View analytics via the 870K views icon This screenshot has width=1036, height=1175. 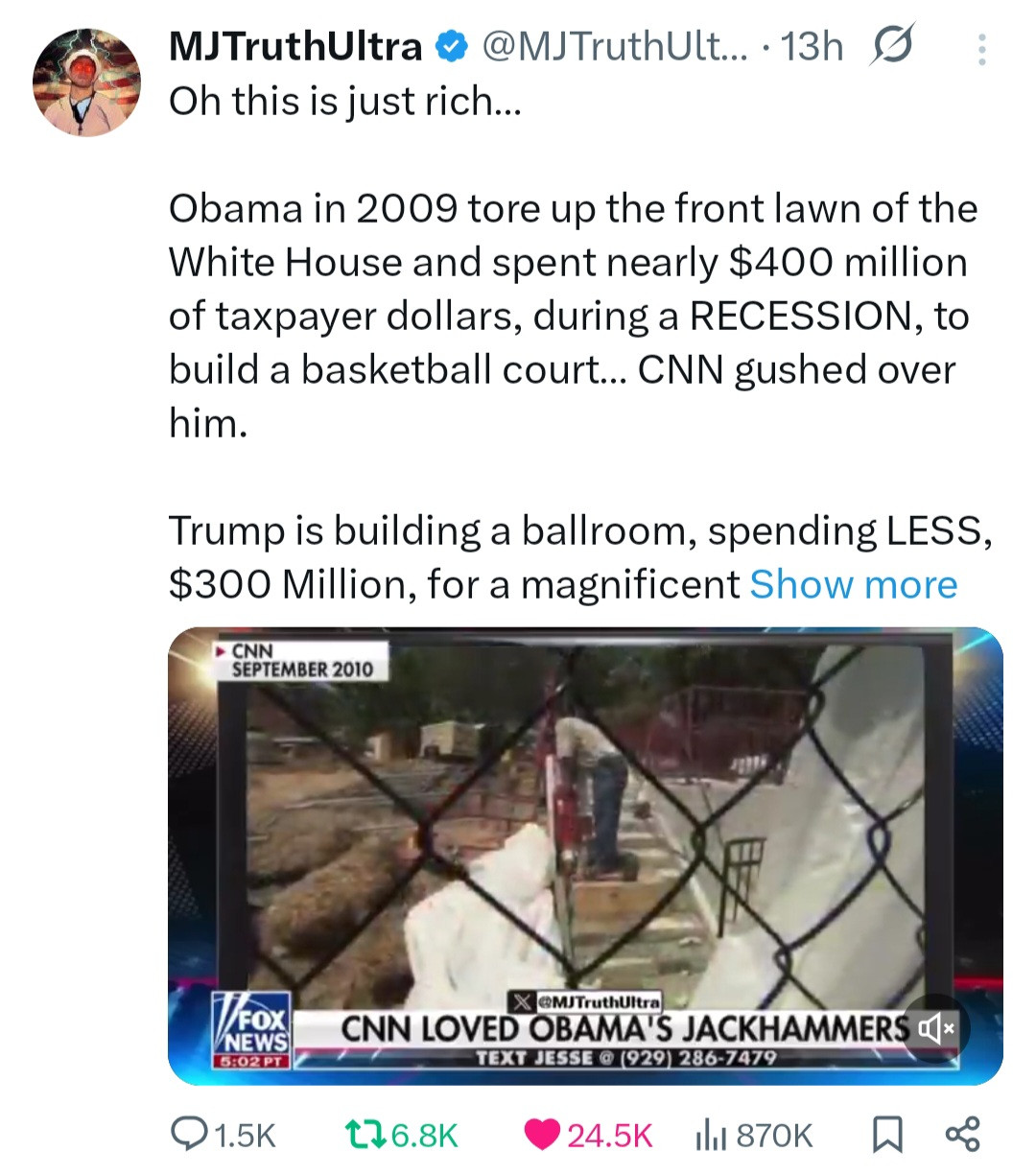pyautogui.click(x=710, y=1135)
